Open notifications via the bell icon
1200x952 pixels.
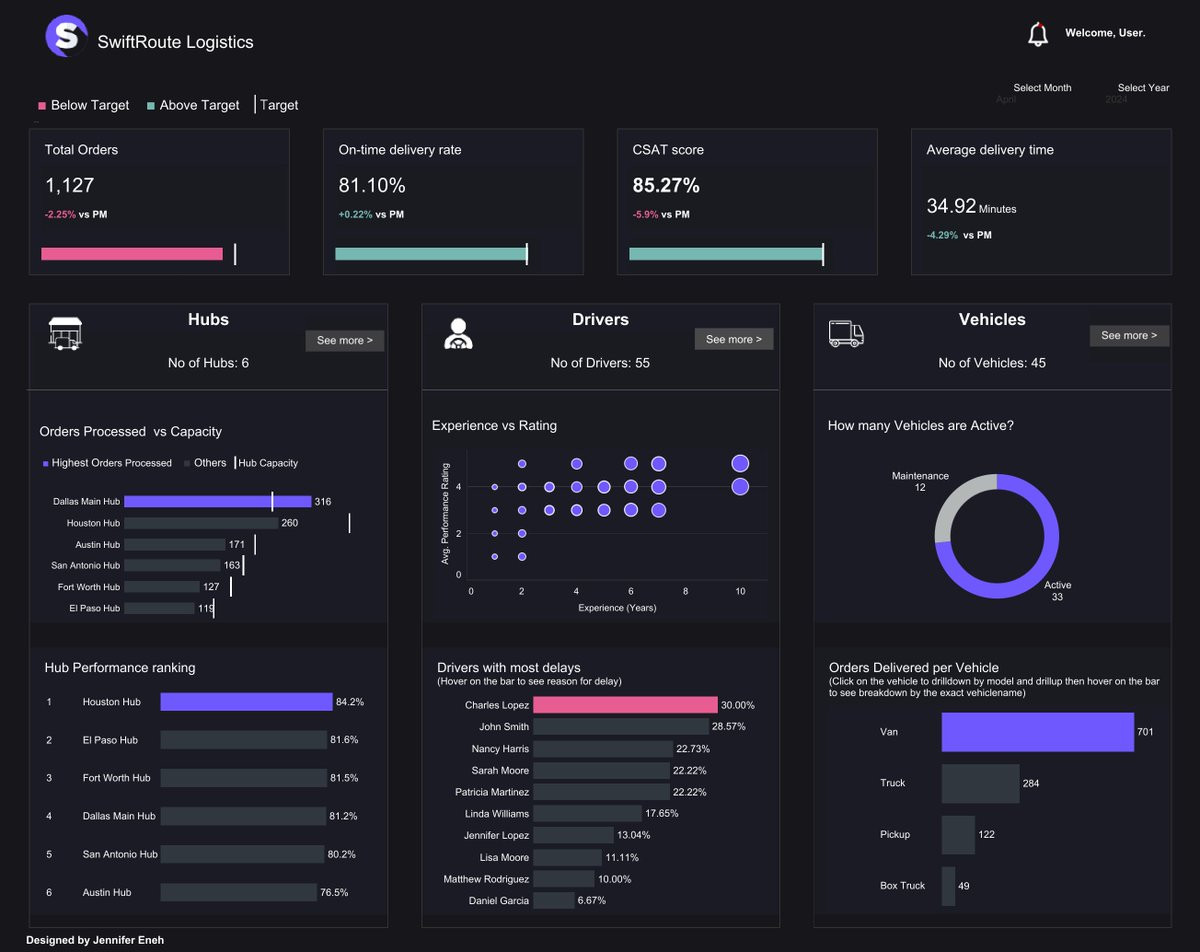(x=1038, y=34)
